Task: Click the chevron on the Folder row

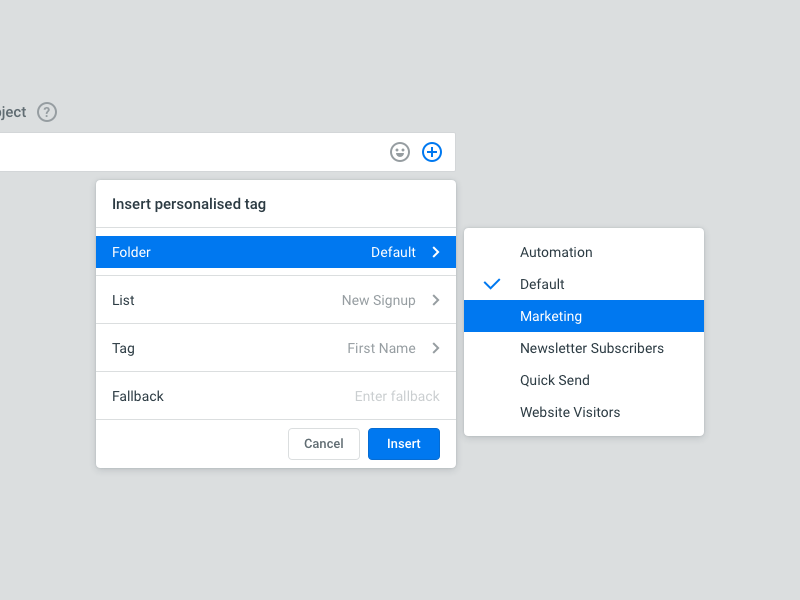Action: click(436, 252)
